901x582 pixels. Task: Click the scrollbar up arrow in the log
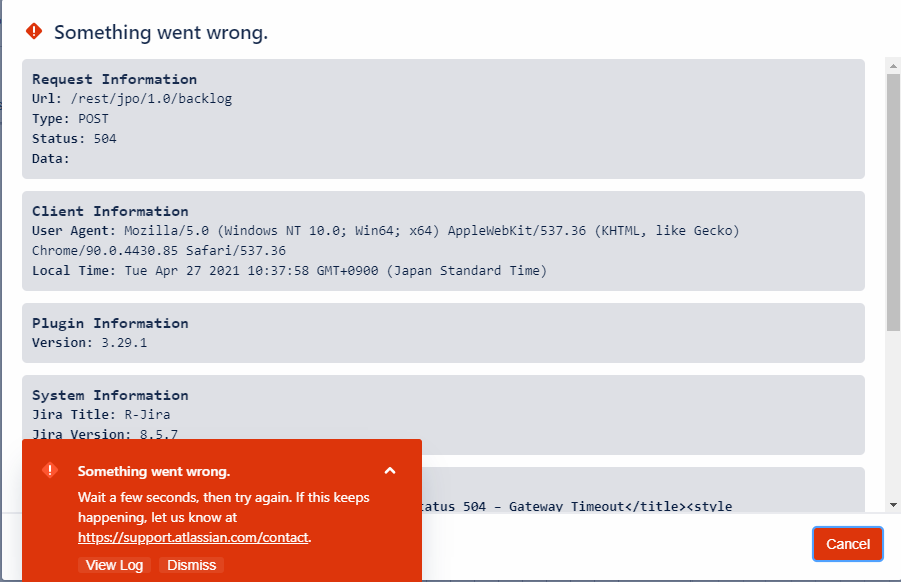click(x=893, y=66)
